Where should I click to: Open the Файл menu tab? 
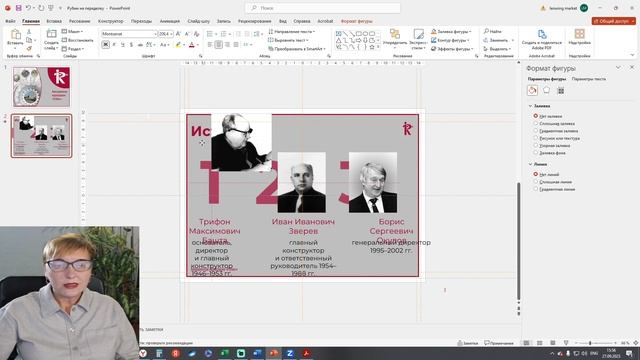(10, 21)
